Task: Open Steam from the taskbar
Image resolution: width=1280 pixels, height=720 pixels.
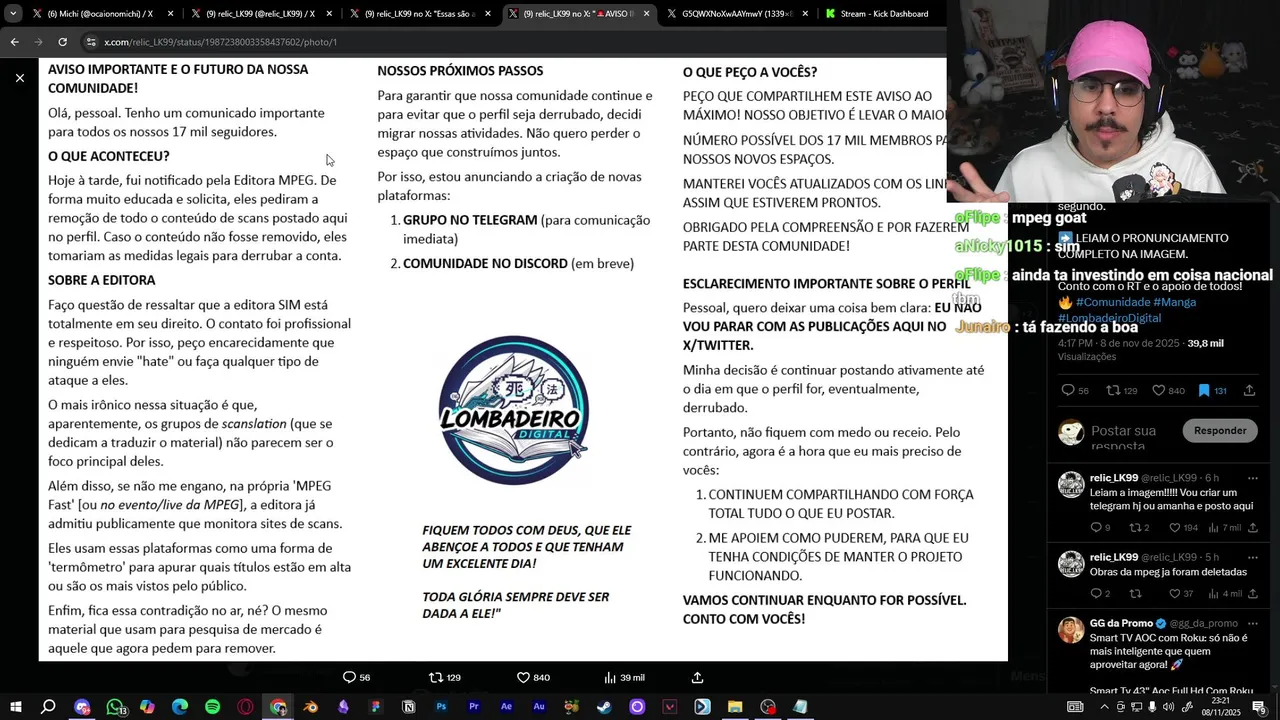Action: click(x=604, y=707)
